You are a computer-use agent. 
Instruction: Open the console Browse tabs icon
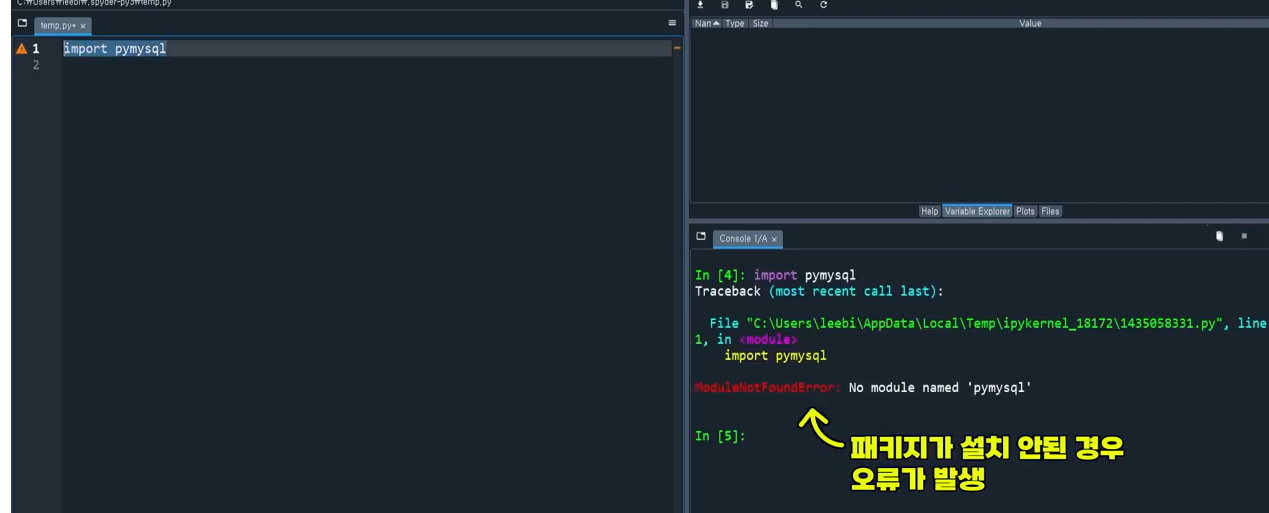[x=701, y=237]
